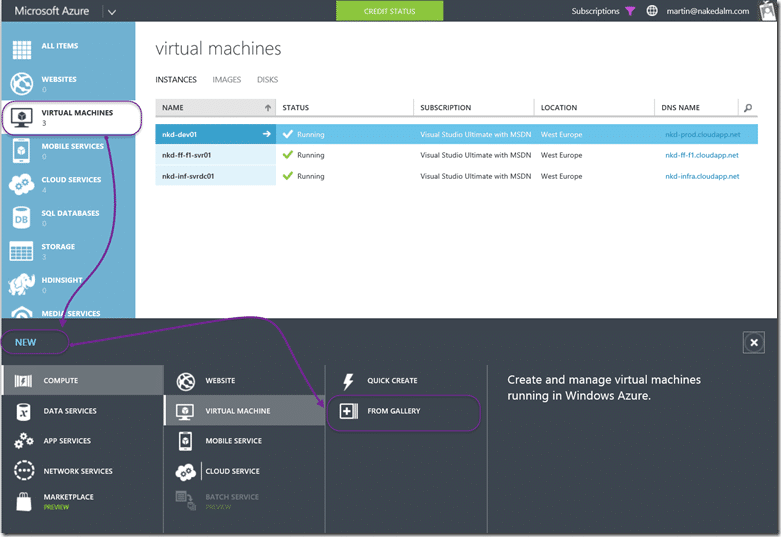The image size is (781, 537).
Task: Select the nkd-inf-svrdc01 row name
Action: click(x=188, y=176)
